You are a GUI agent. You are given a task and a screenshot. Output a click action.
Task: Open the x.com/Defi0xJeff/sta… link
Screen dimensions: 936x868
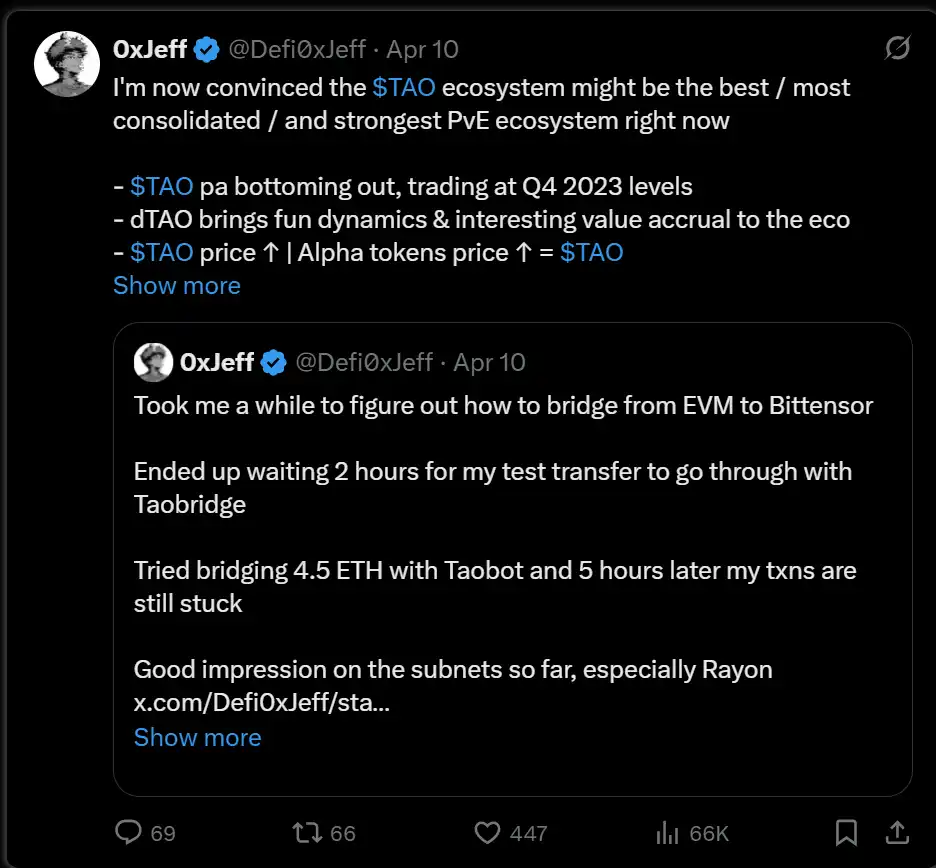(x=261, y=702)
